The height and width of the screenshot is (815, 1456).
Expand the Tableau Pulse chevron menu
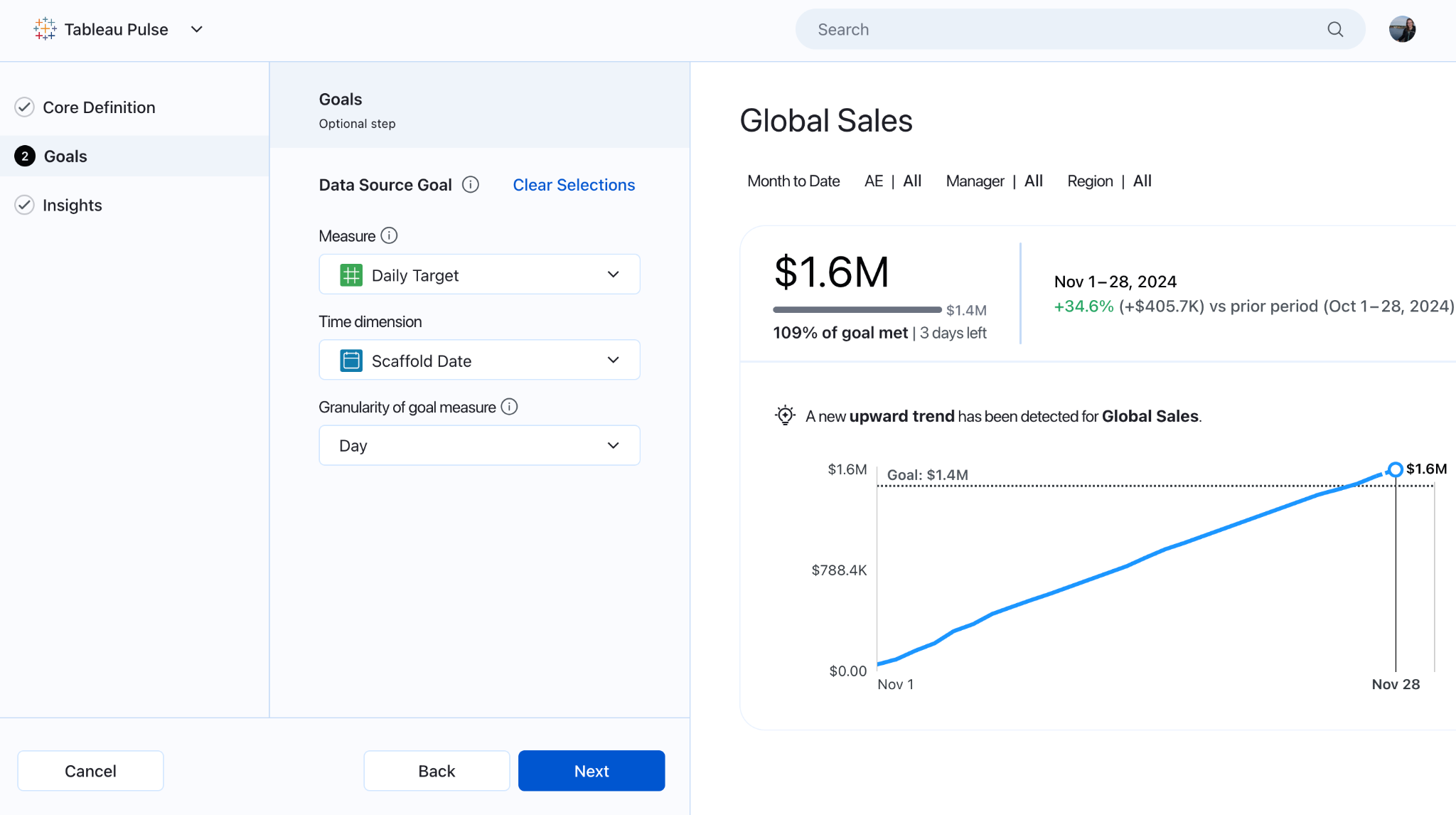point(197,29)
